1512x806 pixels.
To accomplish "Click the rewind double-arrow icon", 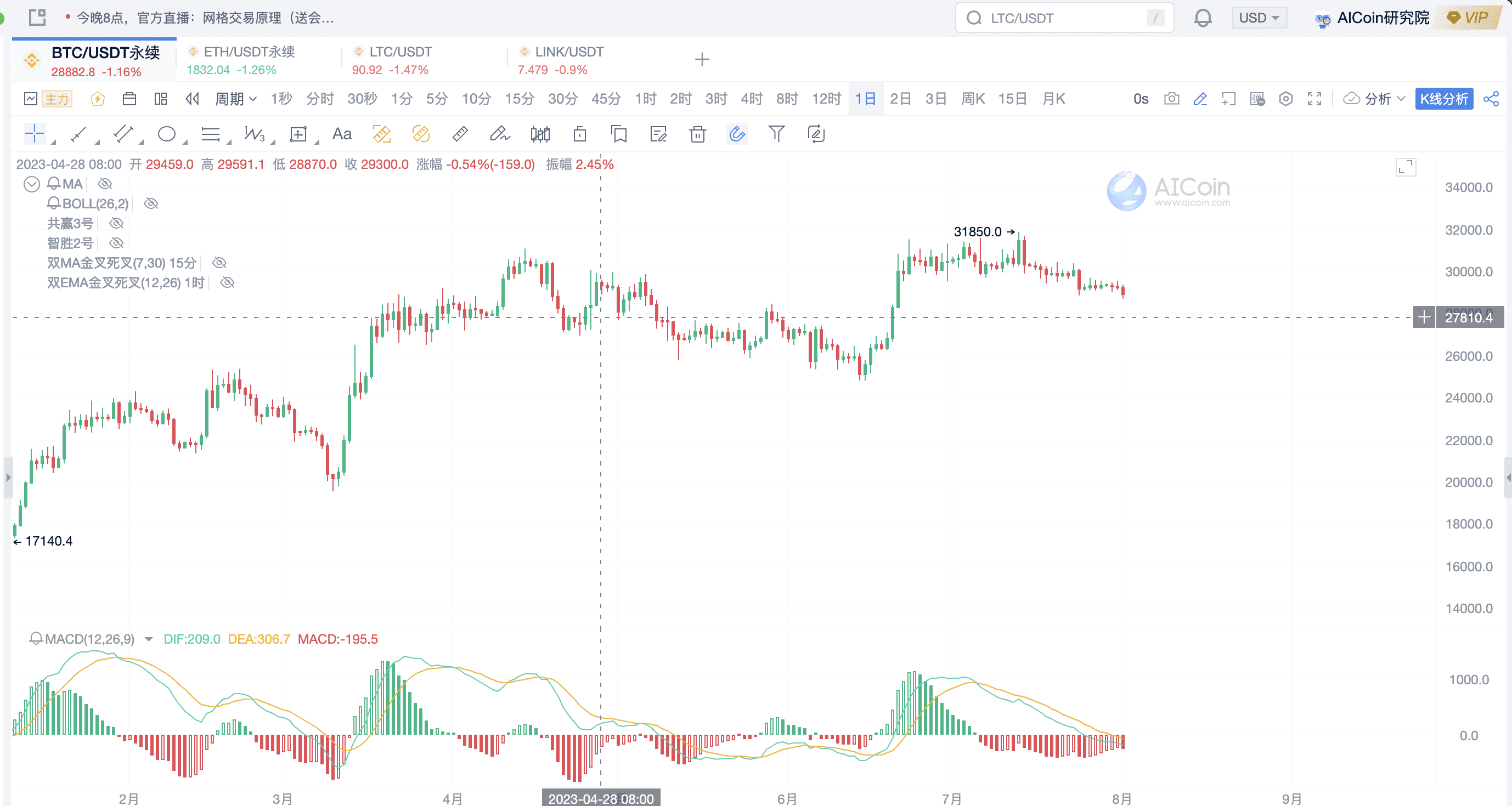I will coord(193,99).
